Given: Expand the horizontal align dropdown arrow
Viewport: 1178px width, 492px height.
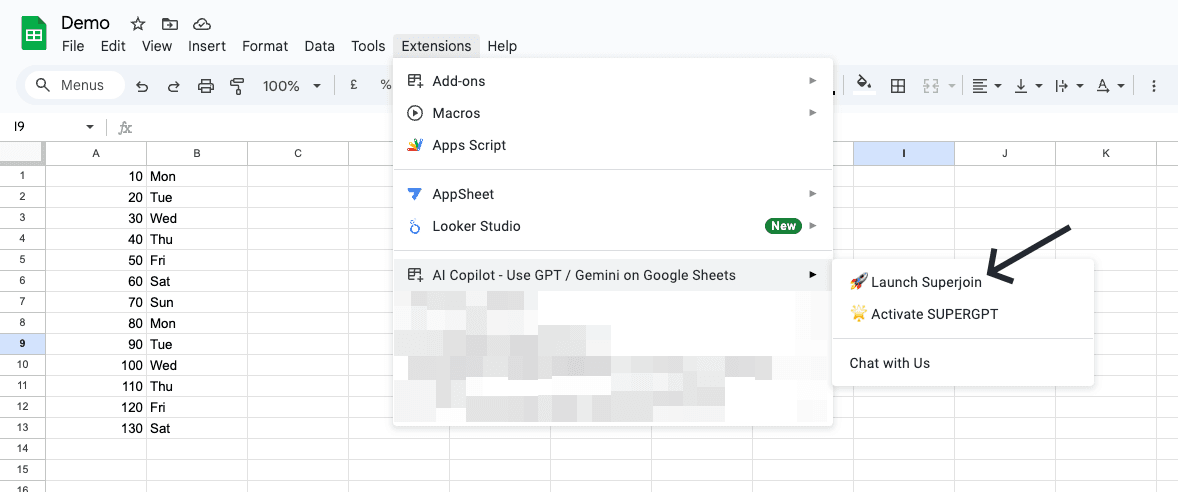Looking at the screenshot, I should click(x=998, y=86).
